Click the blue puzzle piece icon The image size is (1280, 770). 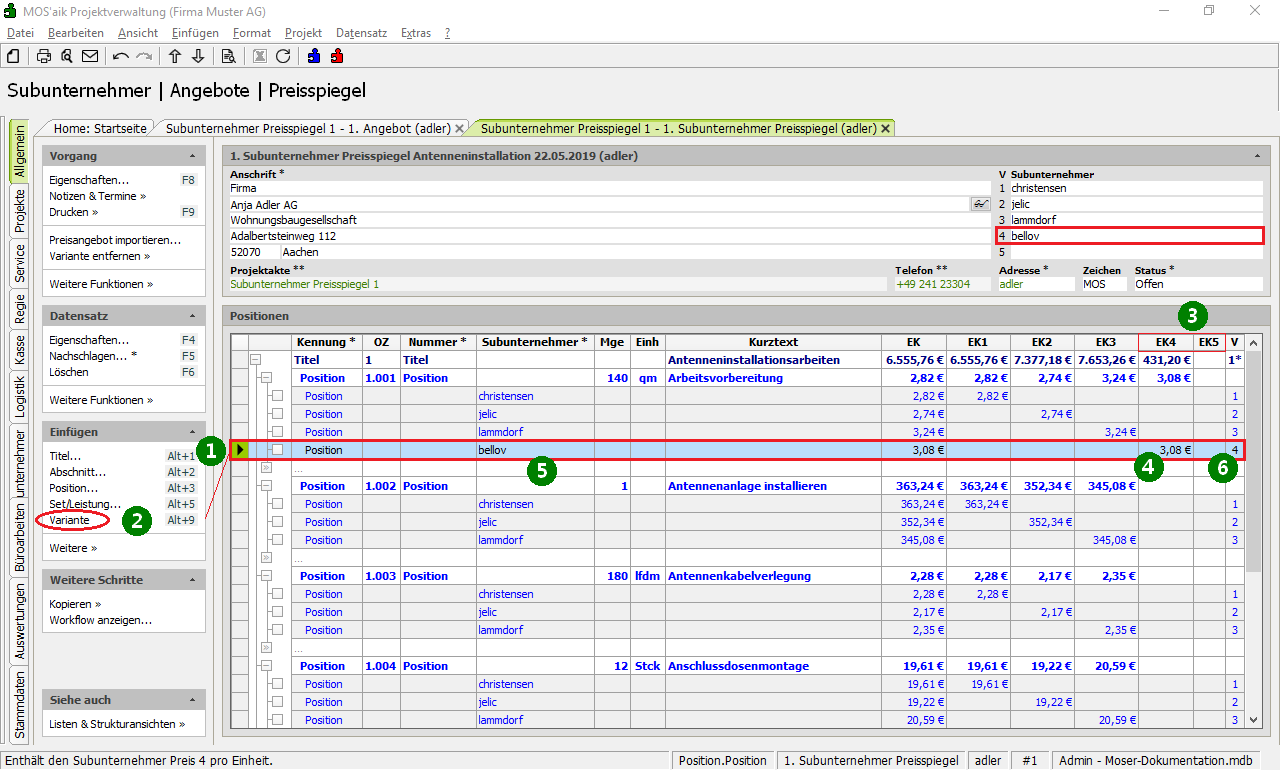(x=314, y=56)
